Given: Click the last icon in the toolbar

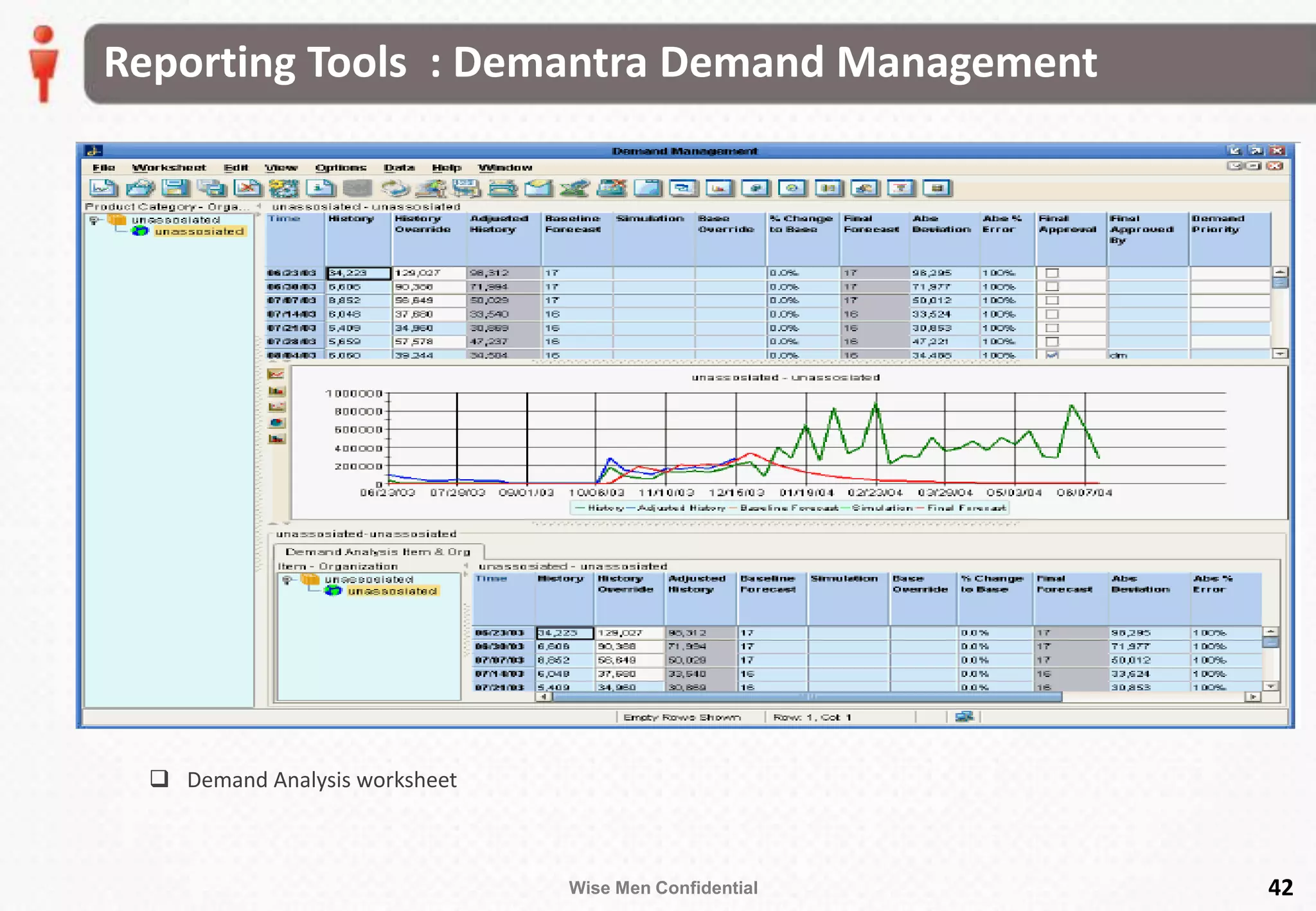Looking at the screenshot, I should coord(938,188).
